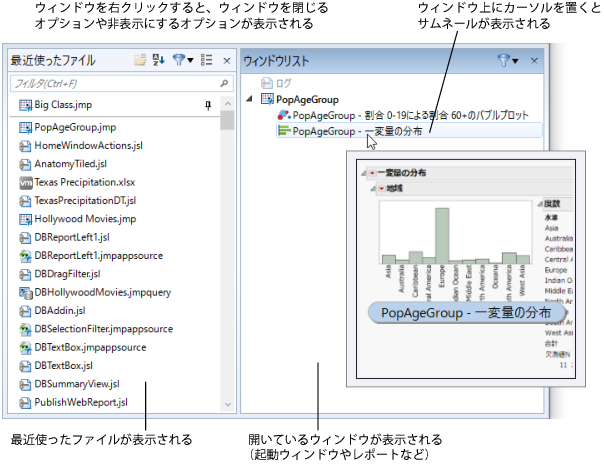Click the scroll up arrow in Recent Files
The width and height of the screenshot is (604, 465).
click(x=228, y=104)
